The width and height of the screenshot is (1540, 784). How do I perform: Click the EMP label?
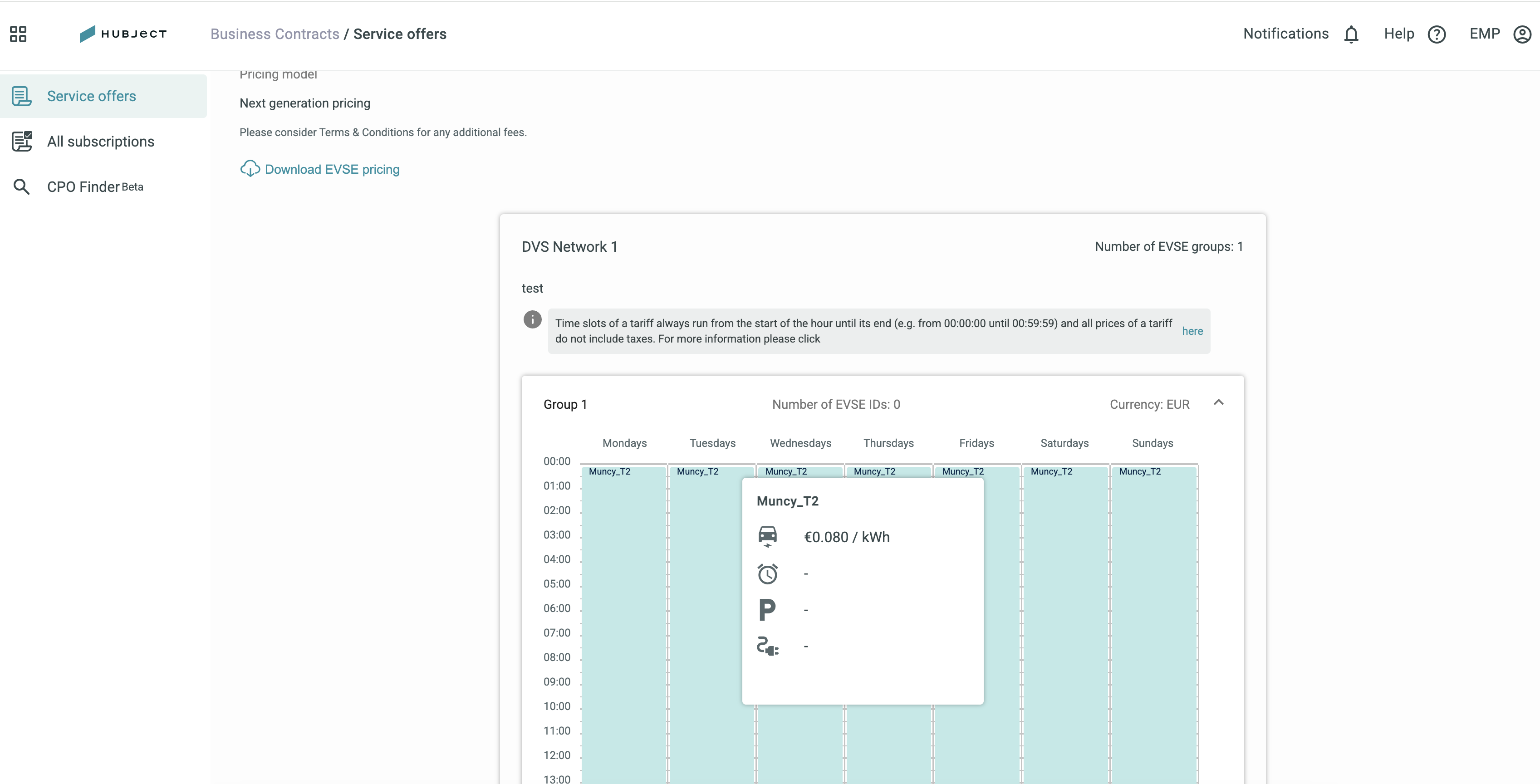point(1484,34)
